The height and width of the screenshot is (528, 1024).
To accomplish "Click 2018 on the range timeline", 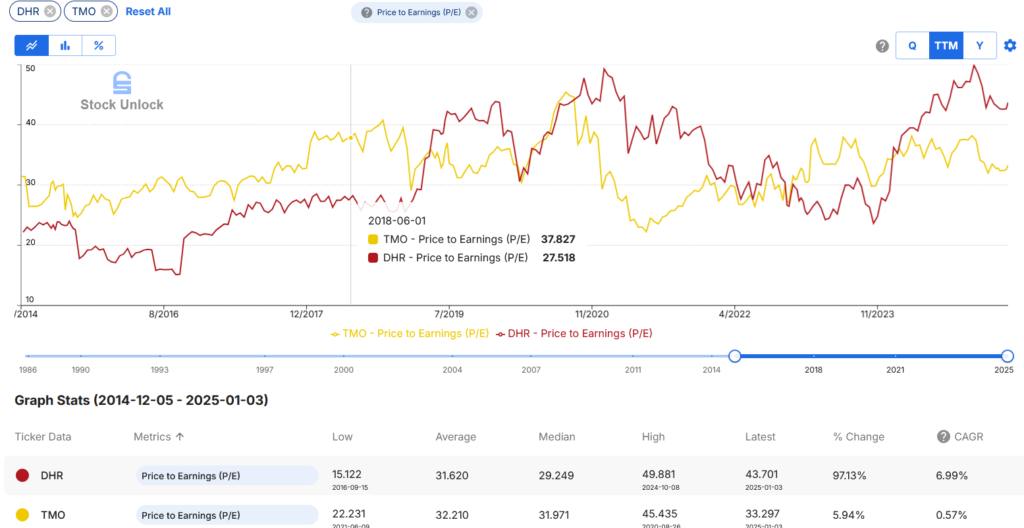I will tap(814, 370).
